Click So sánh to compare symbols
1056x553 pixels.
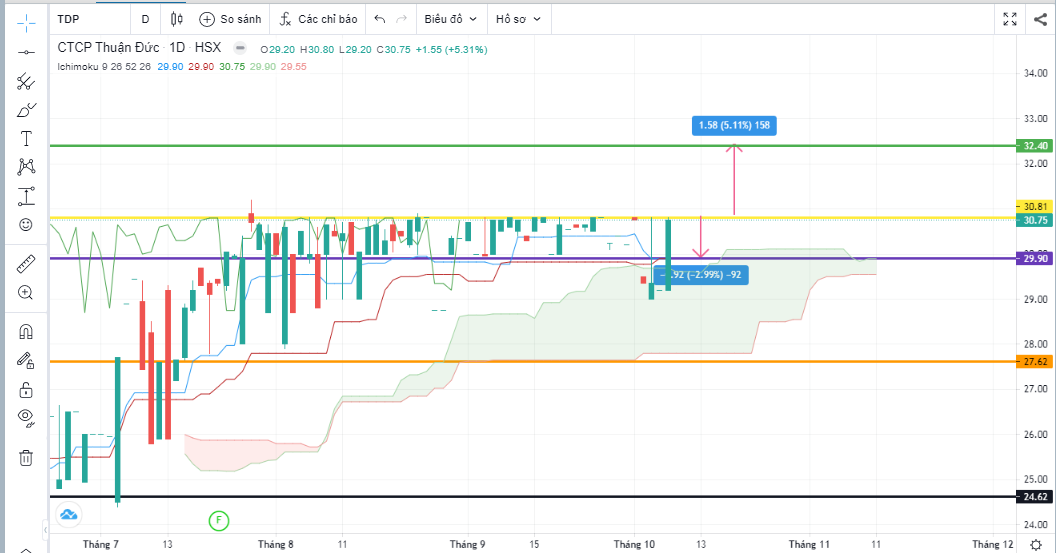[x=230, y=19]
